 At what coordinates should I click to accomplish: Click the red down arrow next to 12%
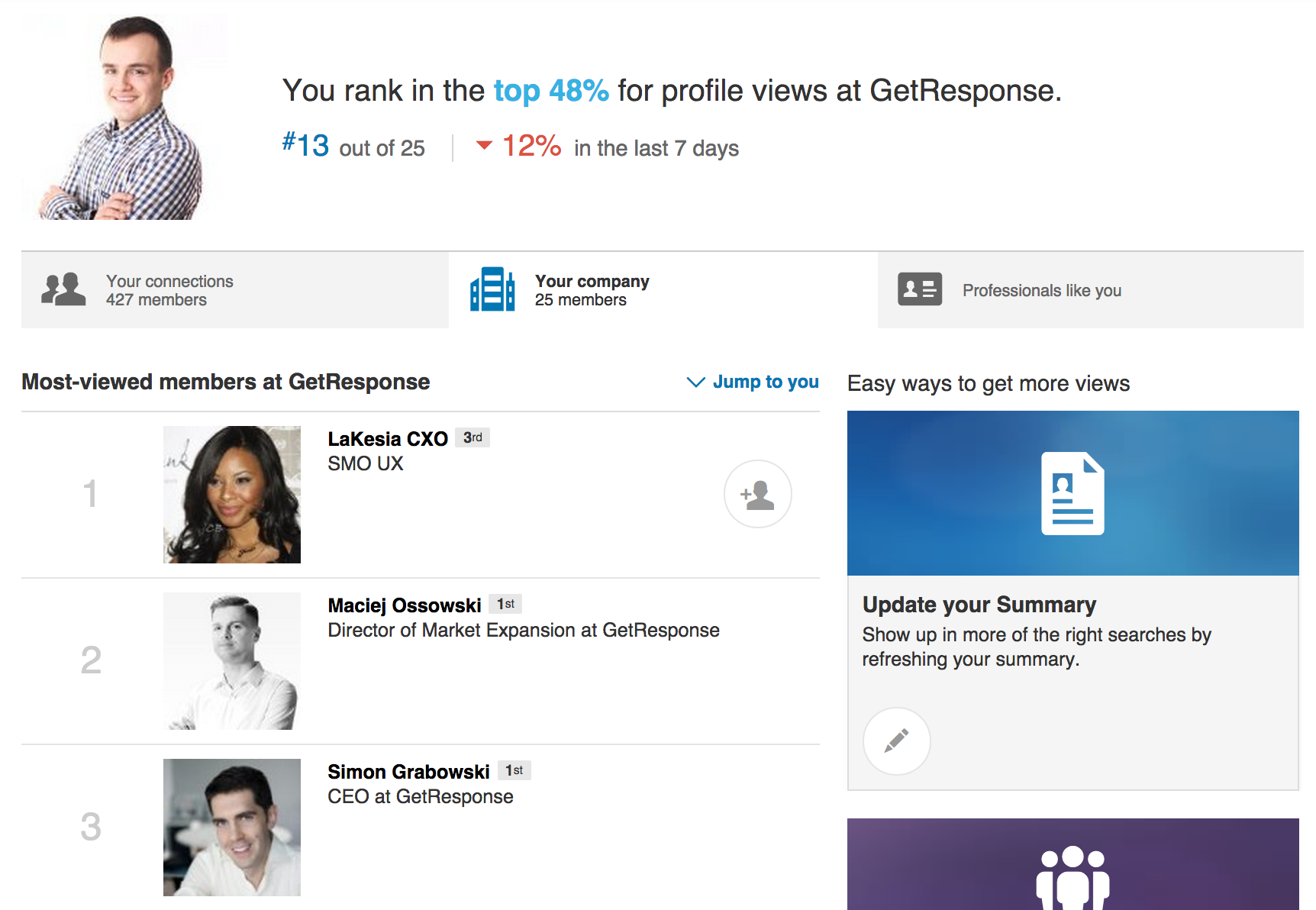pos(484,144)
